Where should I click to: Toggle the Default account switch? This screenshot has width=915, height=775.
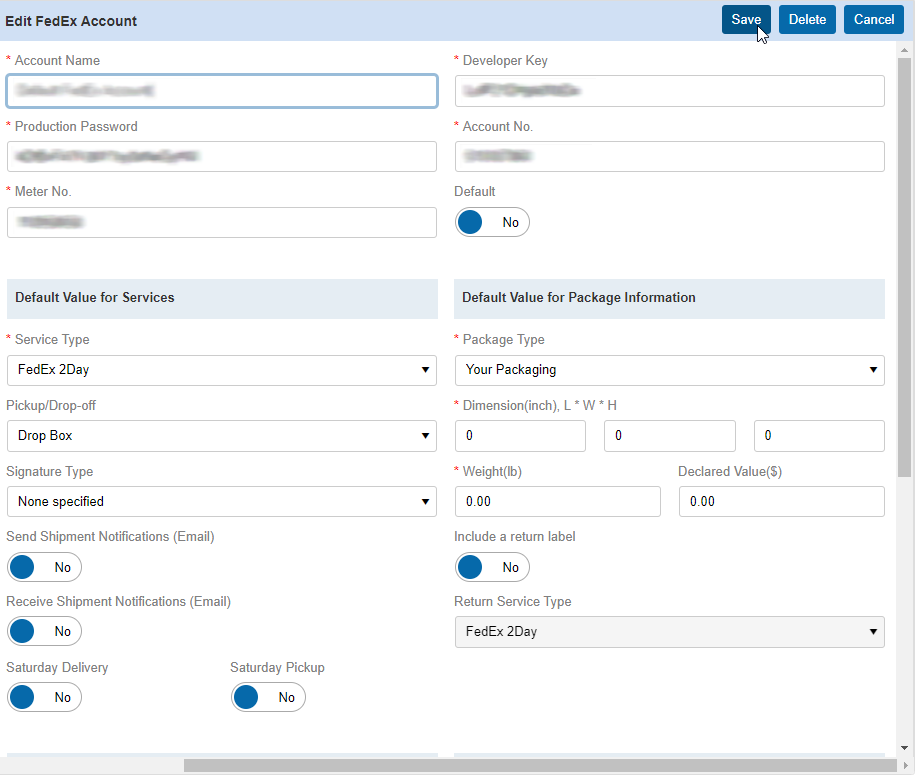click(492, 222)
